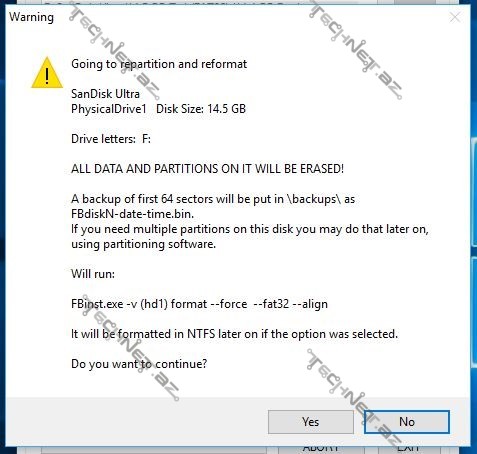477x454 pixels.
Task: Click Yes to confirm the reformat
Action: tap(310, 422)
